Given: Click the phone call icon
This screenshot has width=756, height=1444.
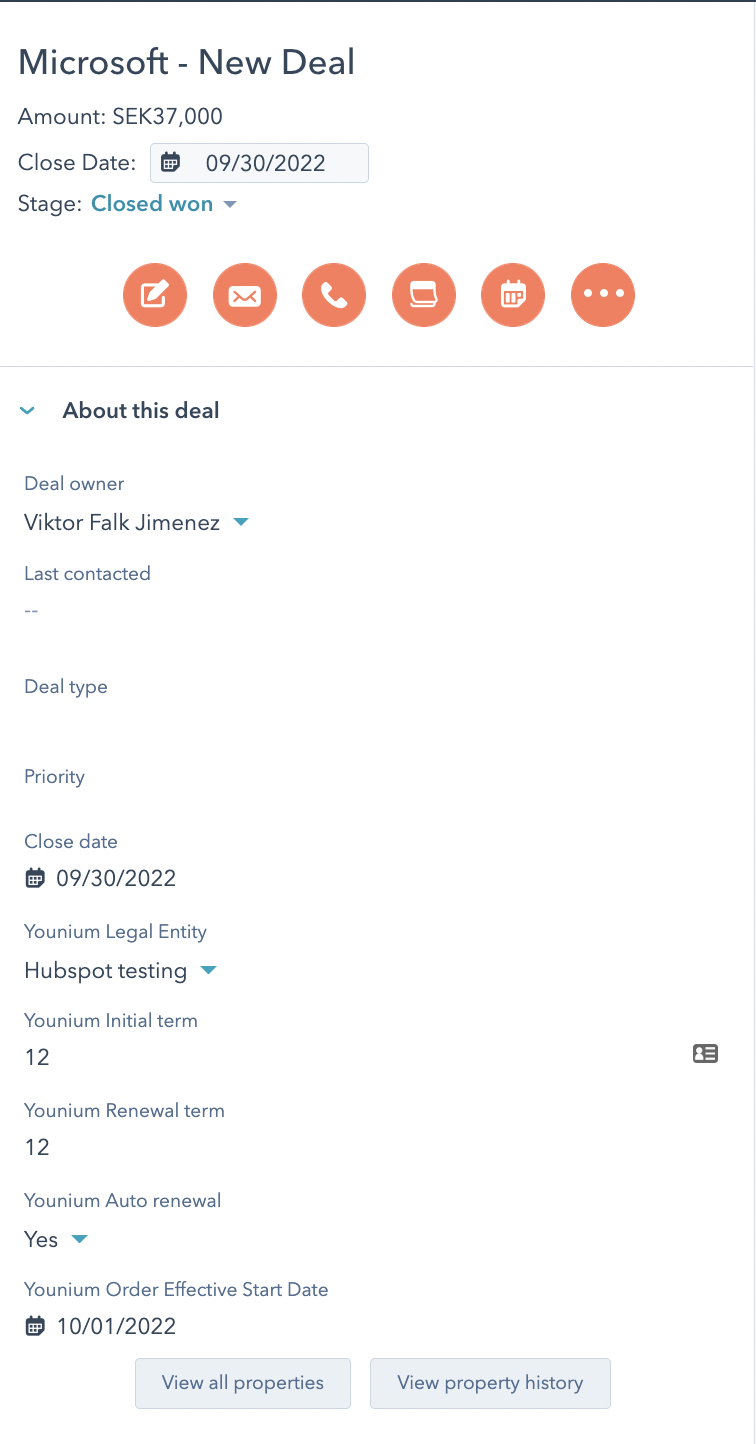Looking at the screenshot, I should click(334, 295).
